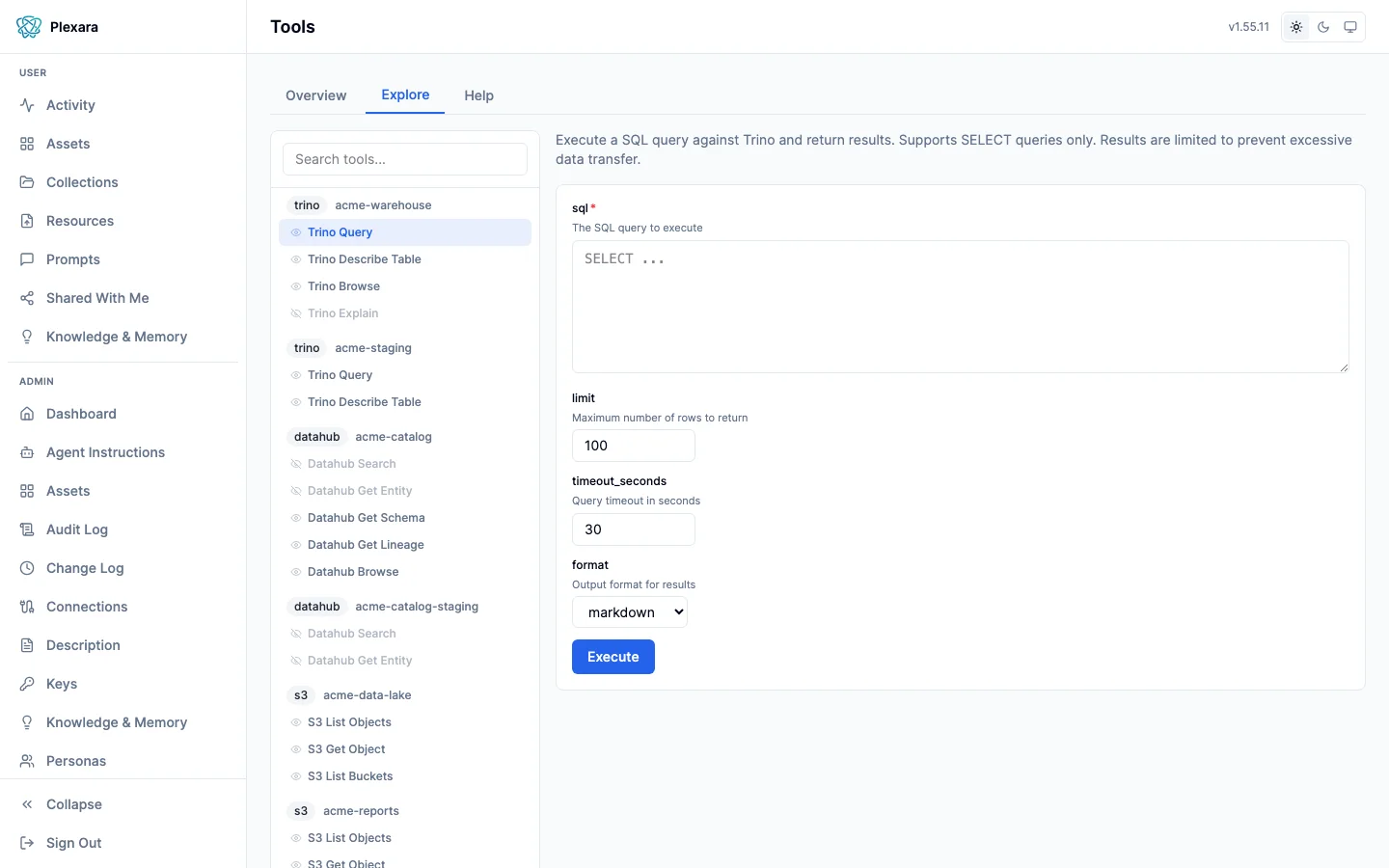Toggle eye icon for Trino Browse
The height and width of the screenshot is (868, 1389).
296,286
